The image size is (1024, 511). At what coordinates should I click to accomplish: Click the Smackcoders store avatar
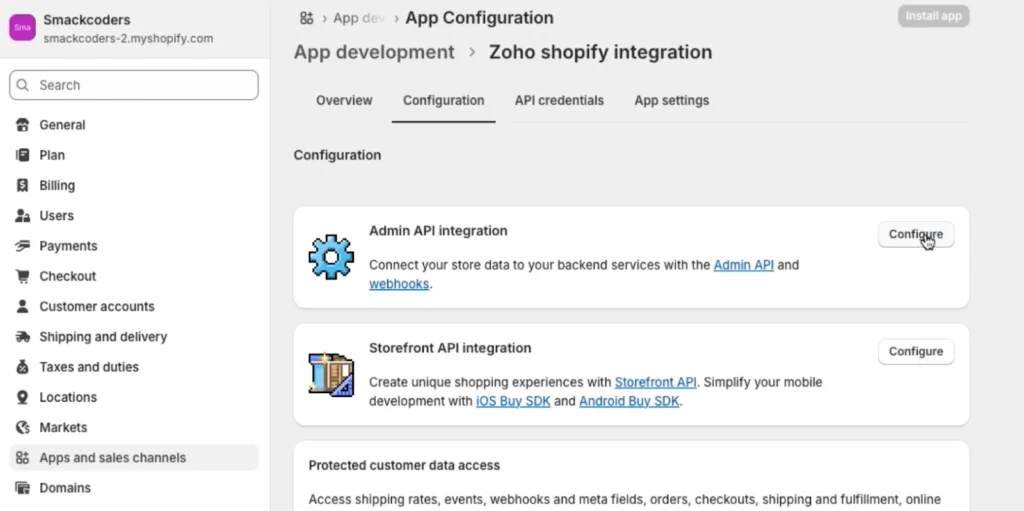point(22,28)
